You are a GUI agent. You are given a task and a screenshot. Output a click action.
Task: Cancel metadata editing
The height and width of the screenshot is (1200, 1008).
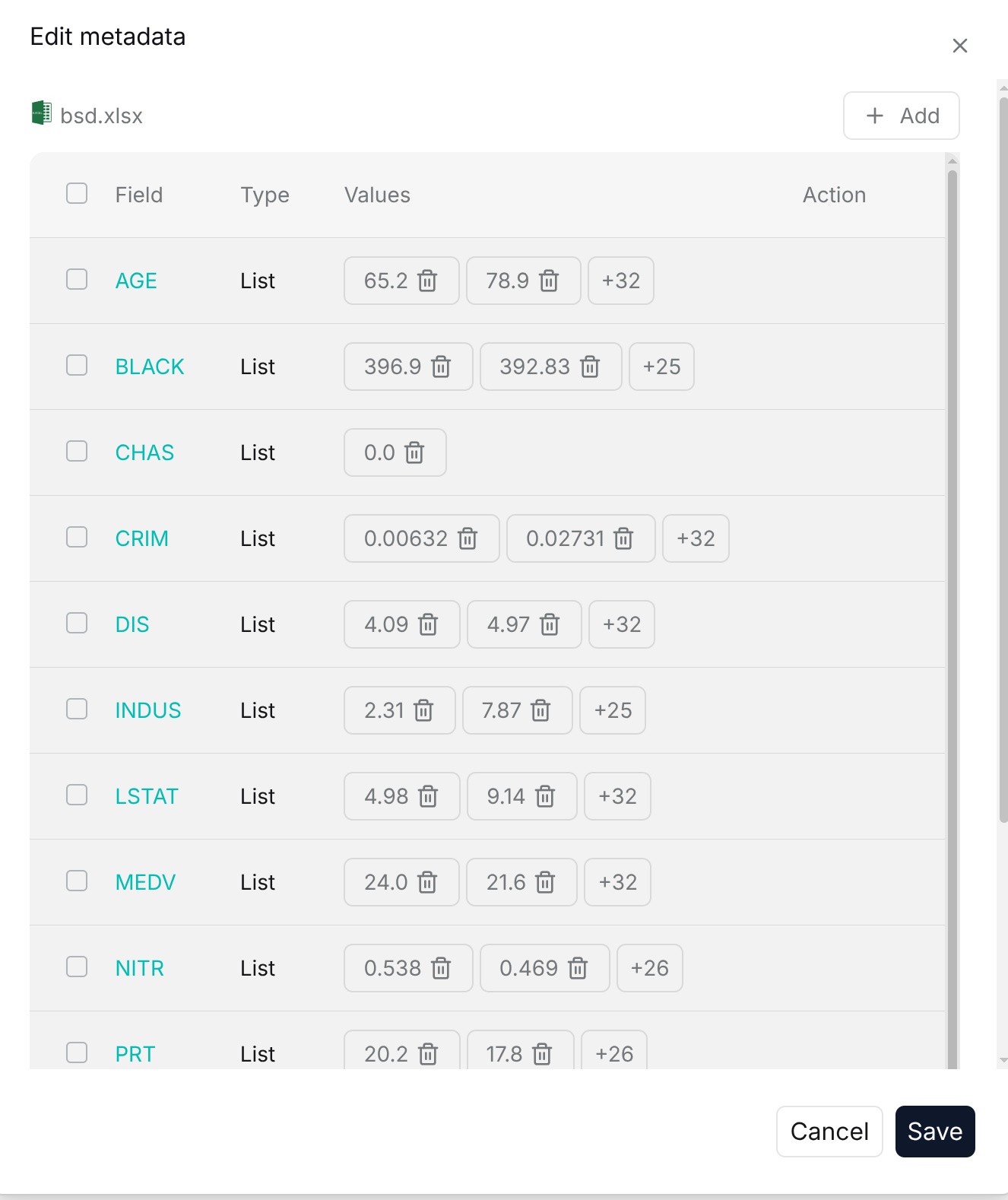point(829,1132)
